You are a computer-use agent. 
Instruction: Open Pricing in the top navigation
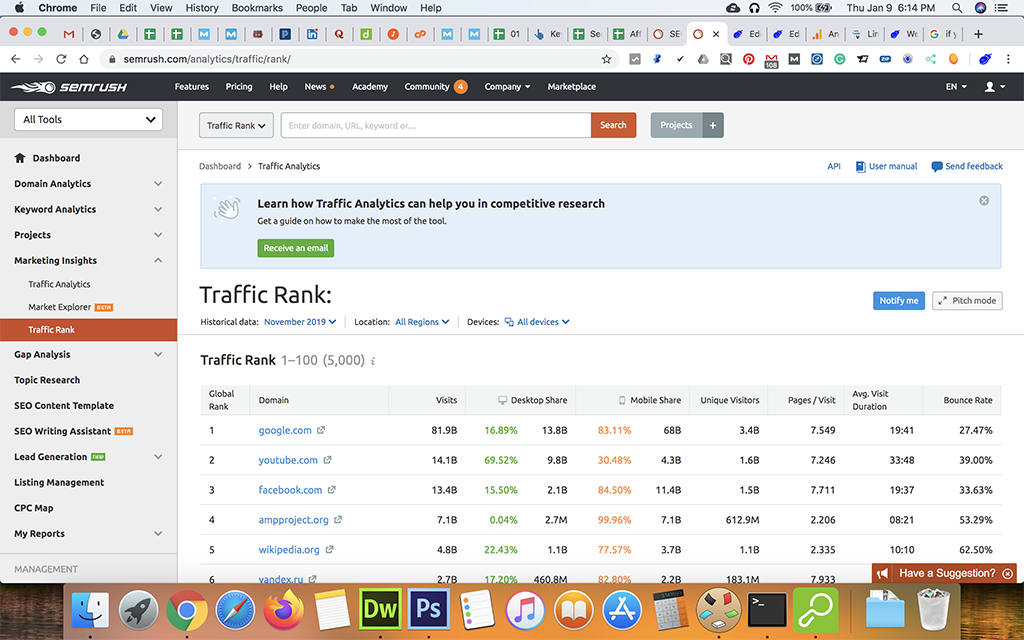click(x=239, y=87)
